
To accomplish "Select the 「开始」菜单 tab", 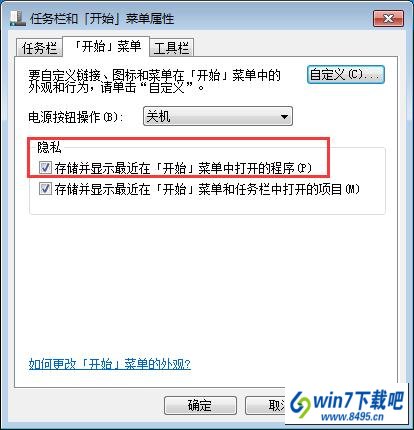I will [x=107, y=46].
